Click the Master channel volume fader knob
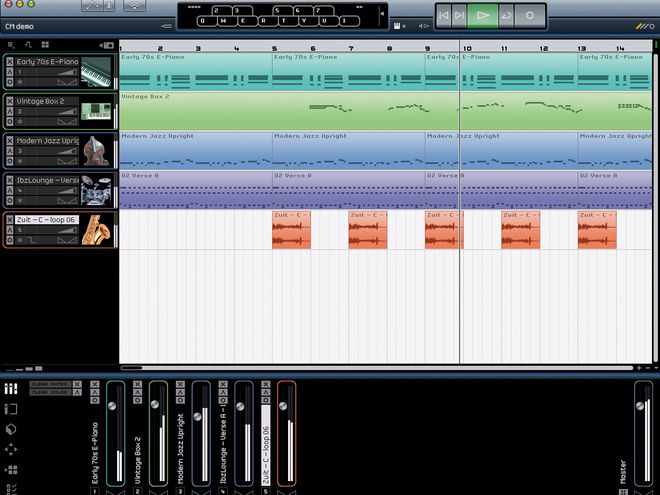Image resolution: width=660 pixels, height=495 pixels. pos(640,406)
